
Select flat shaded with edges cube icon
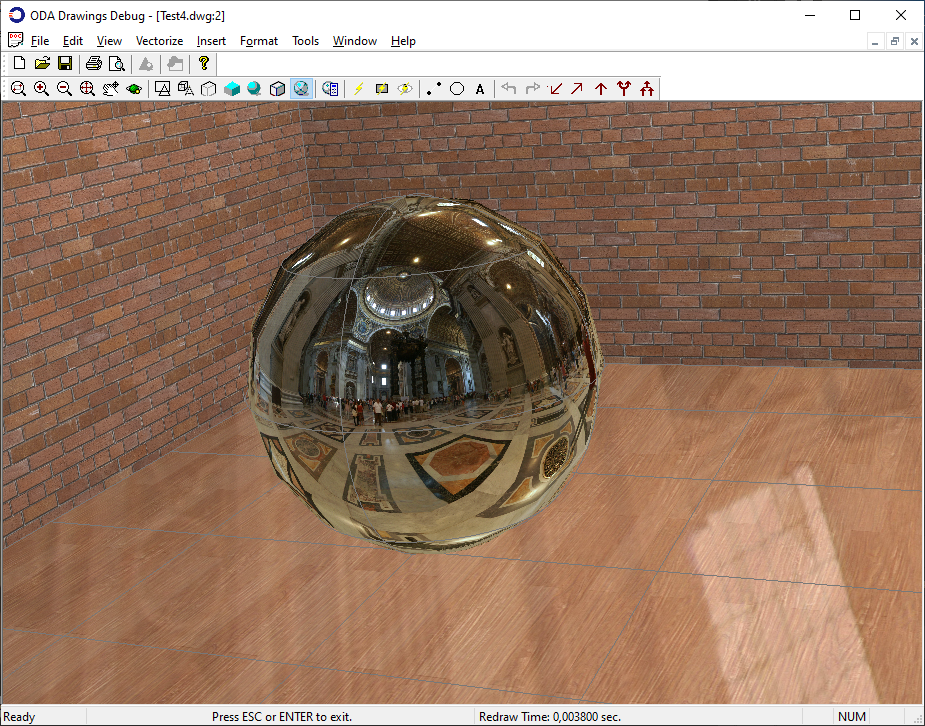(x=277, y=89)
